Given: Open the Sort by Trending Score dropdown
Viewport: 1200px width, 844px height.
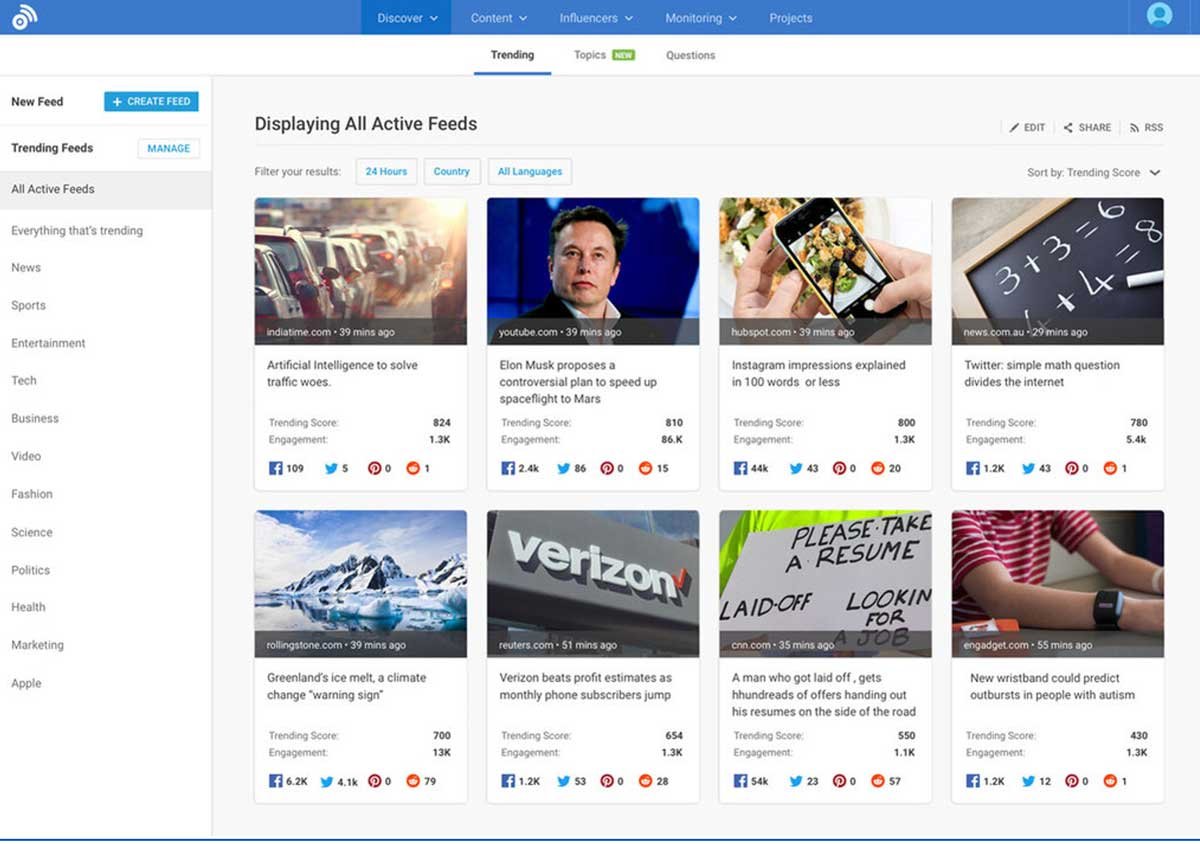Looking at the screenshot, I should tap(1094, 173).
